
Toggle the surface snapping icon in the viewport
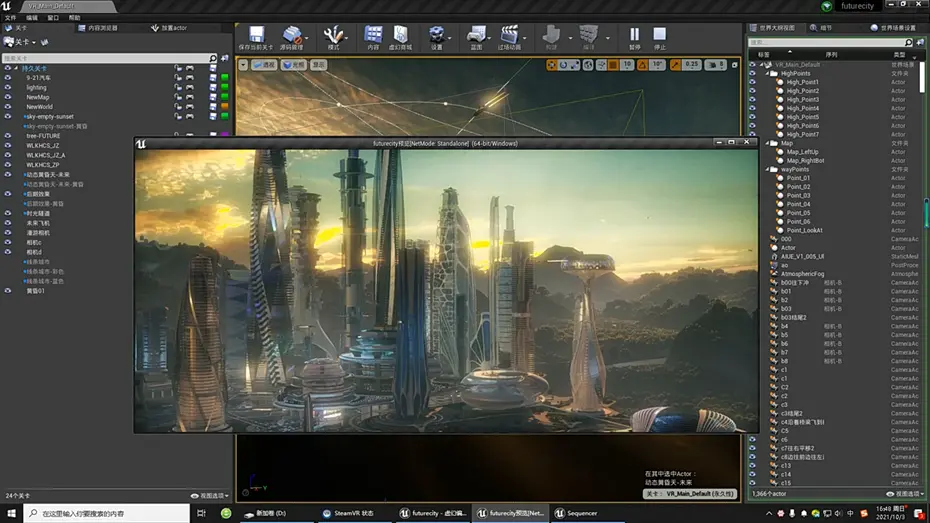pyautogui.click(x=601, y=65)
